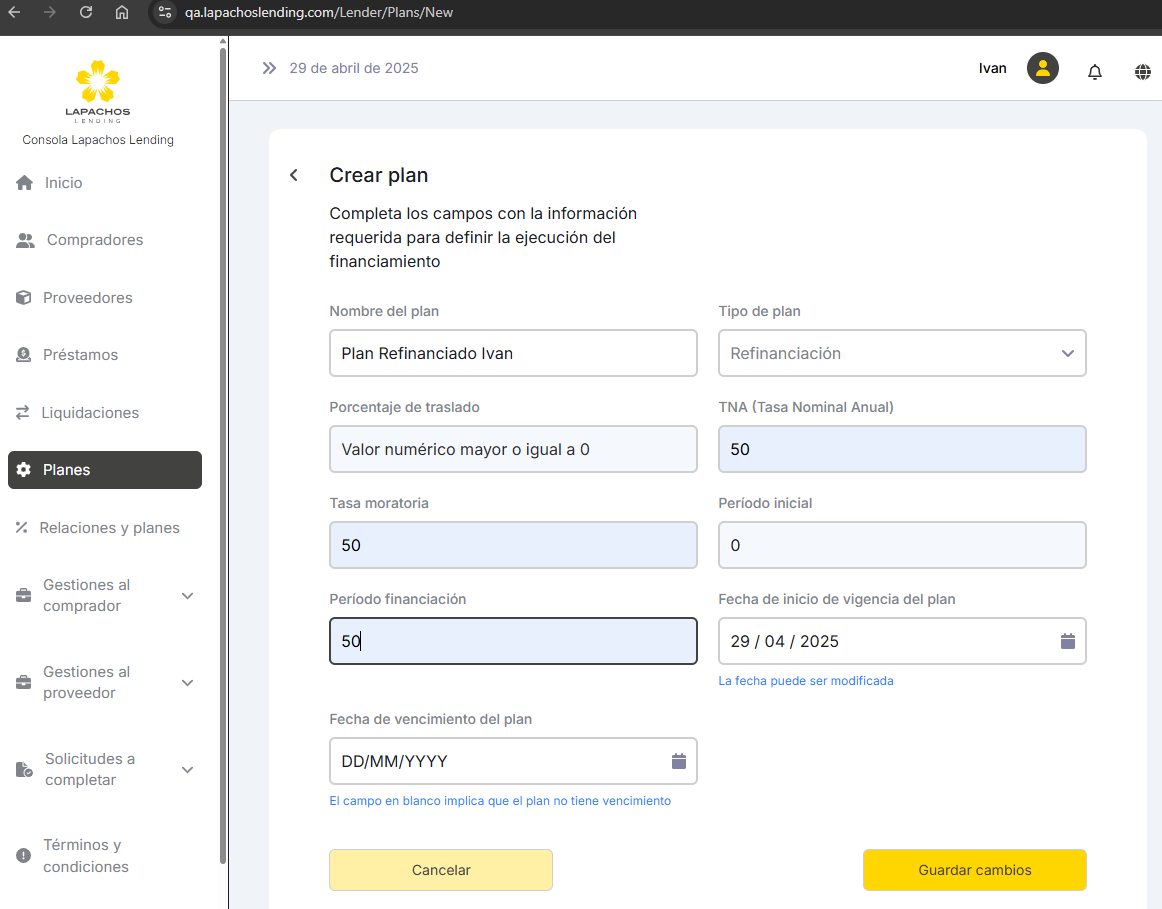Go to Préstamos in the sidebar
This screenshot has height=909, width=1162.
tap(80, 355)
